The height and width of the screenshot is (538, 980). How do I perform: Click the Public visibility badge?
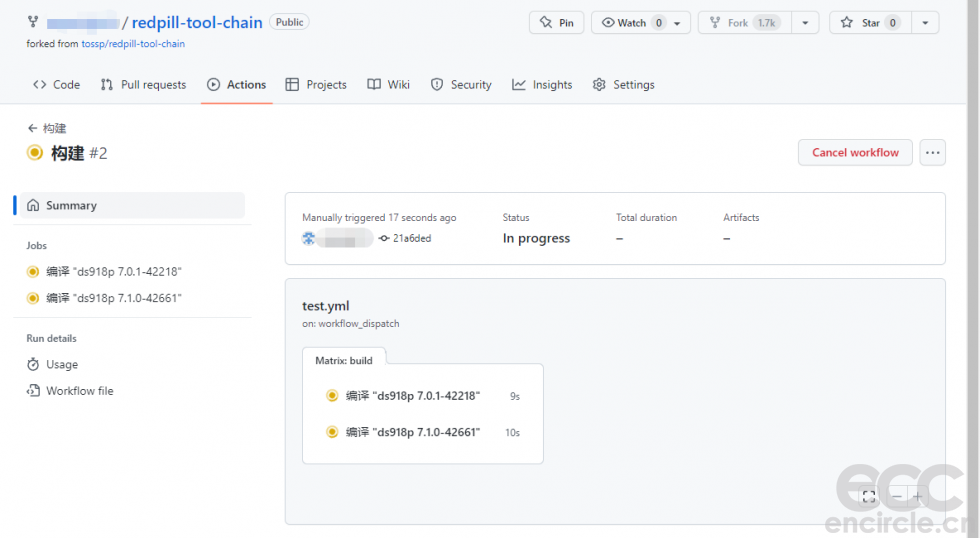coord(289,22)
